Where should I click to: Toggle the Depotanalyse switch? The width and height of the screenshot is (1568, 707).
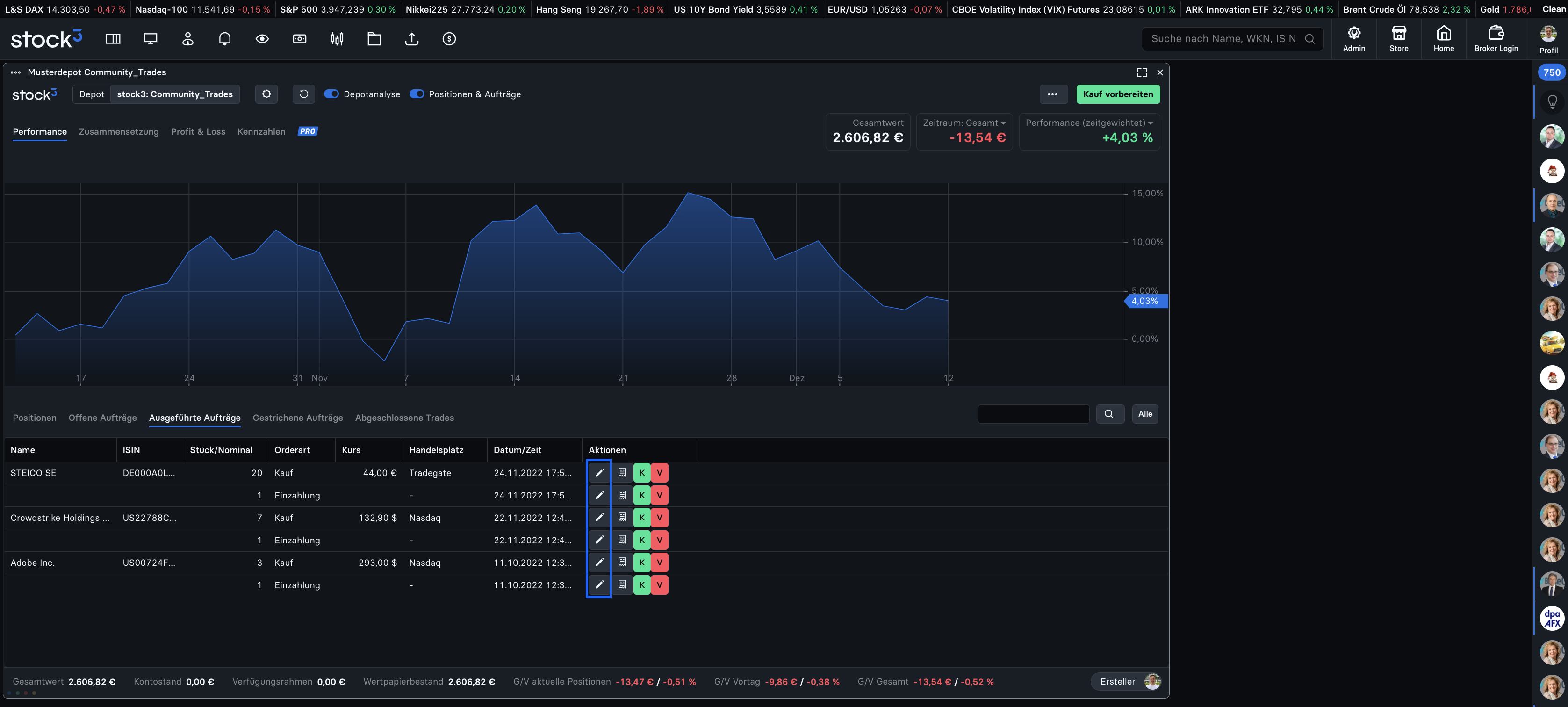(331, 94)
